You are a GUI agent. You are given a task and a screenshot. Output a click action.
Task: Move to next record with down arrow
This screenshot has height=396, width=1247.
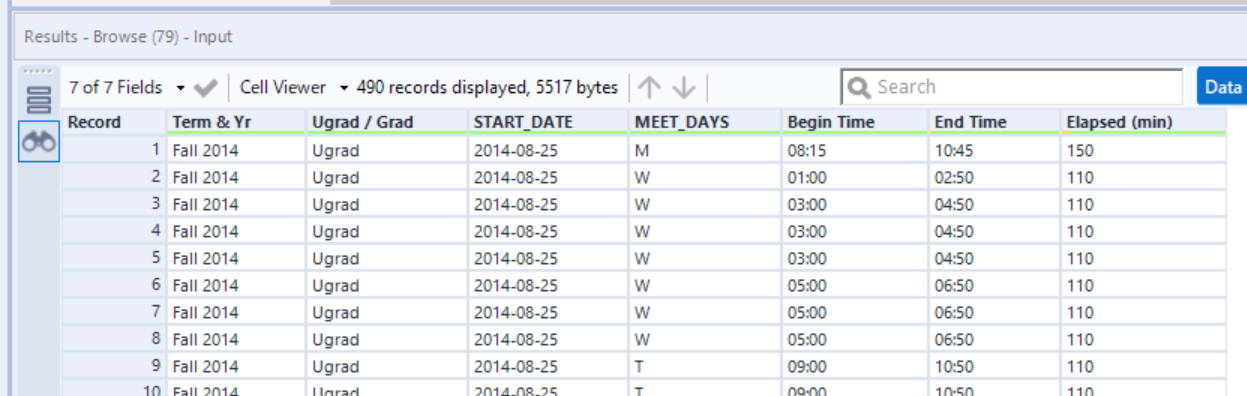(x=684, y=88)
